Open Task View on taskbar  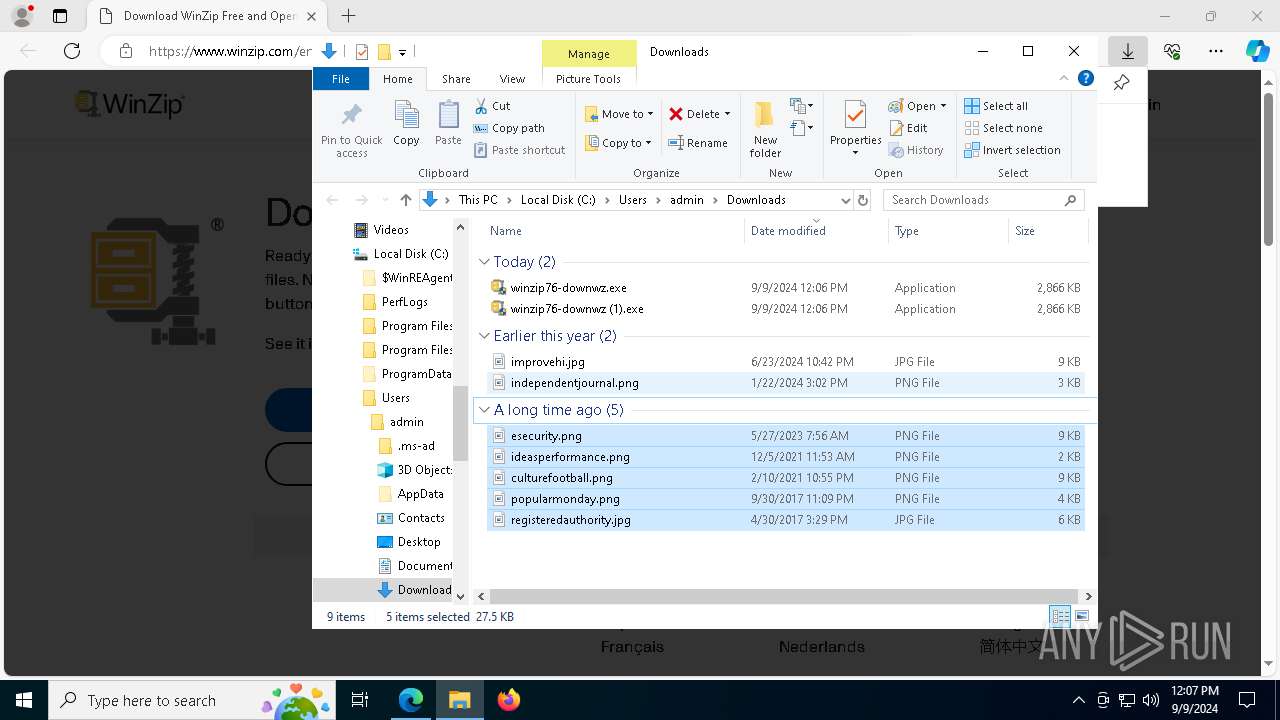360,700
